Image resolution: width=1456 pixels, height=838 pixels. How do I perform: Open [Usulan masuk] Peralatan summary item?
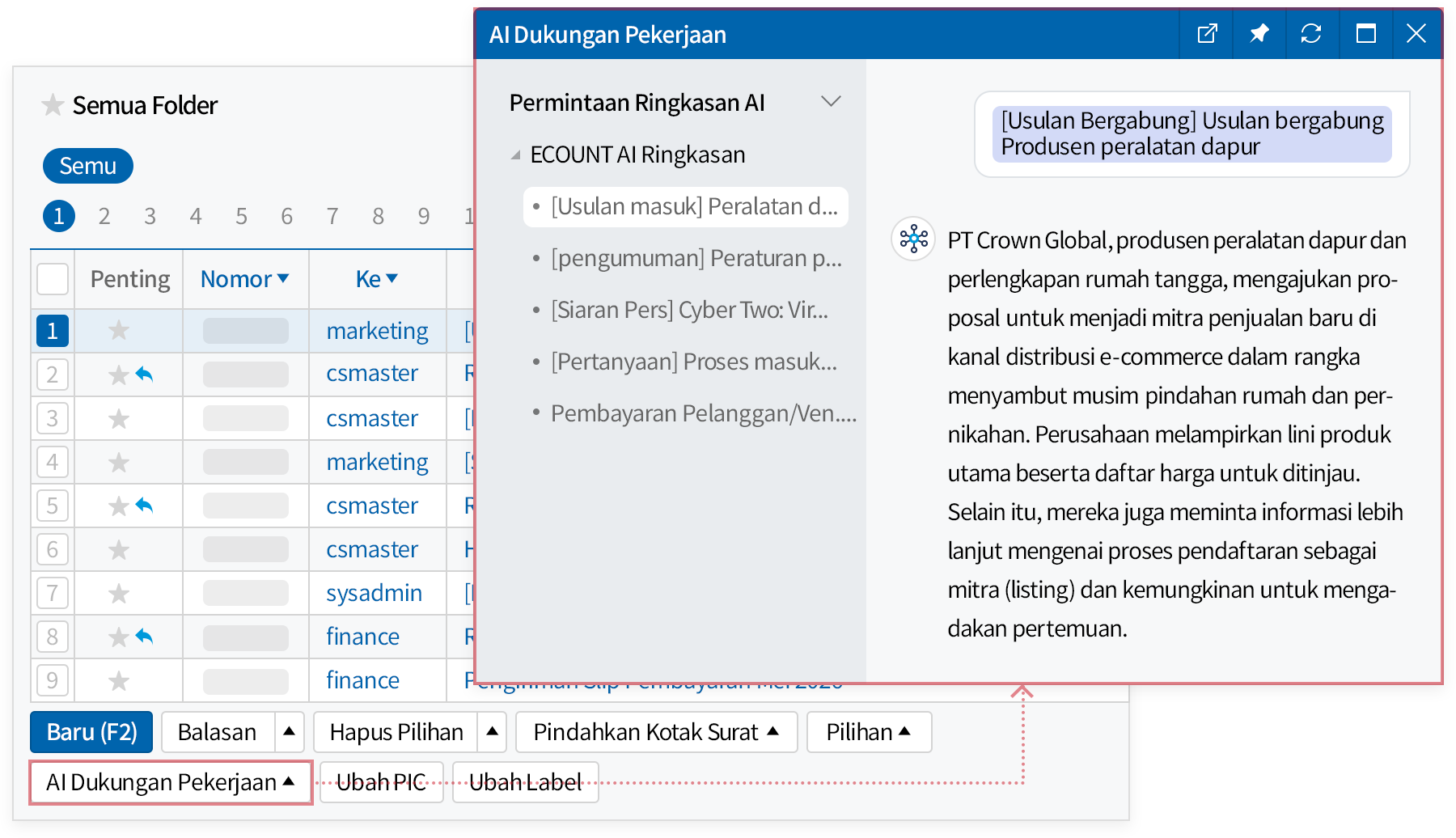pyautogui.click(x=686, y=207)
